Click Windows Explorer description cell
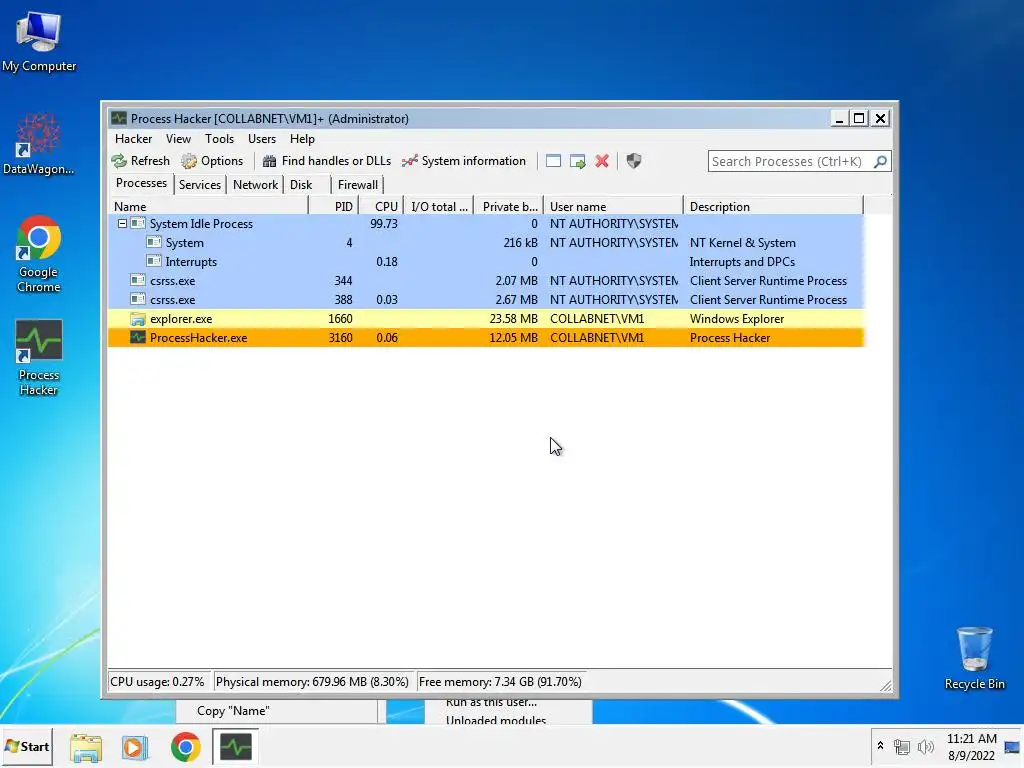Image resolution: width=1024 pixels, height=768 pixels. pos(737,319)
